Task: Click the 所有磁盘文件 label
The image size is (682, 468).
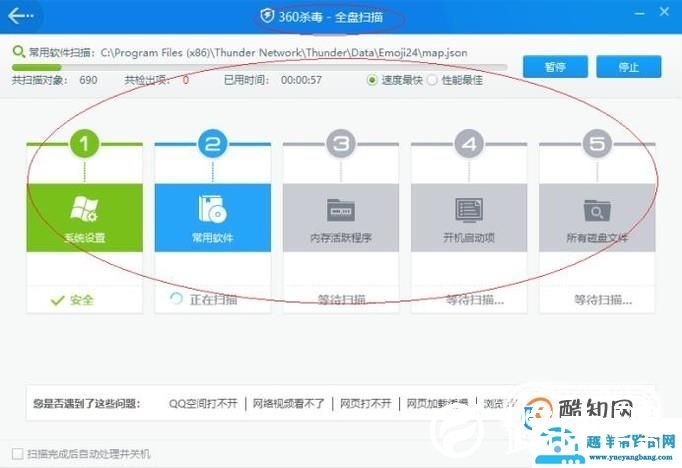Action: [597, 238]
